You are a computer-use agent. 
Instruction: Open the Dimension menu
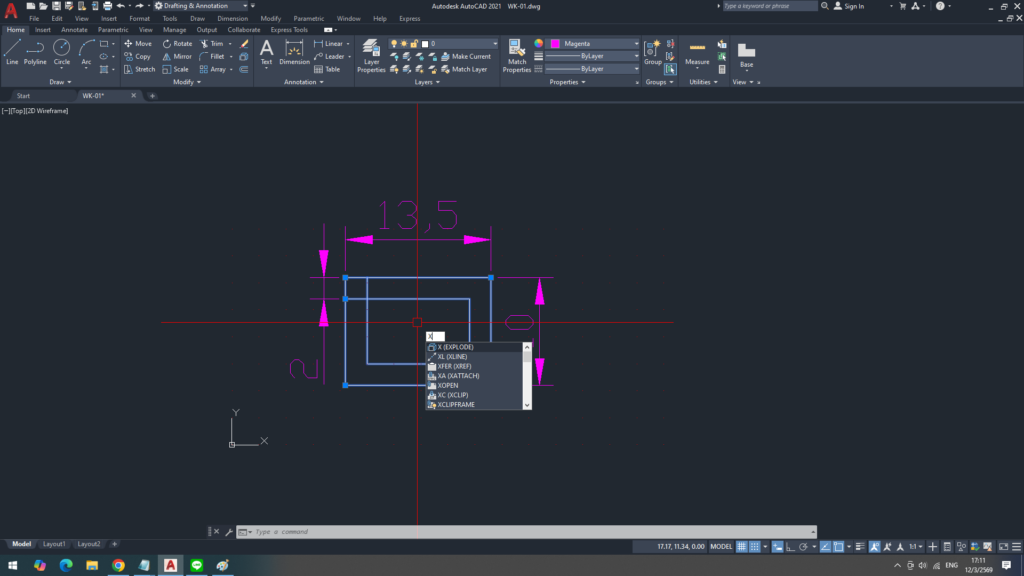pos(233,18)
